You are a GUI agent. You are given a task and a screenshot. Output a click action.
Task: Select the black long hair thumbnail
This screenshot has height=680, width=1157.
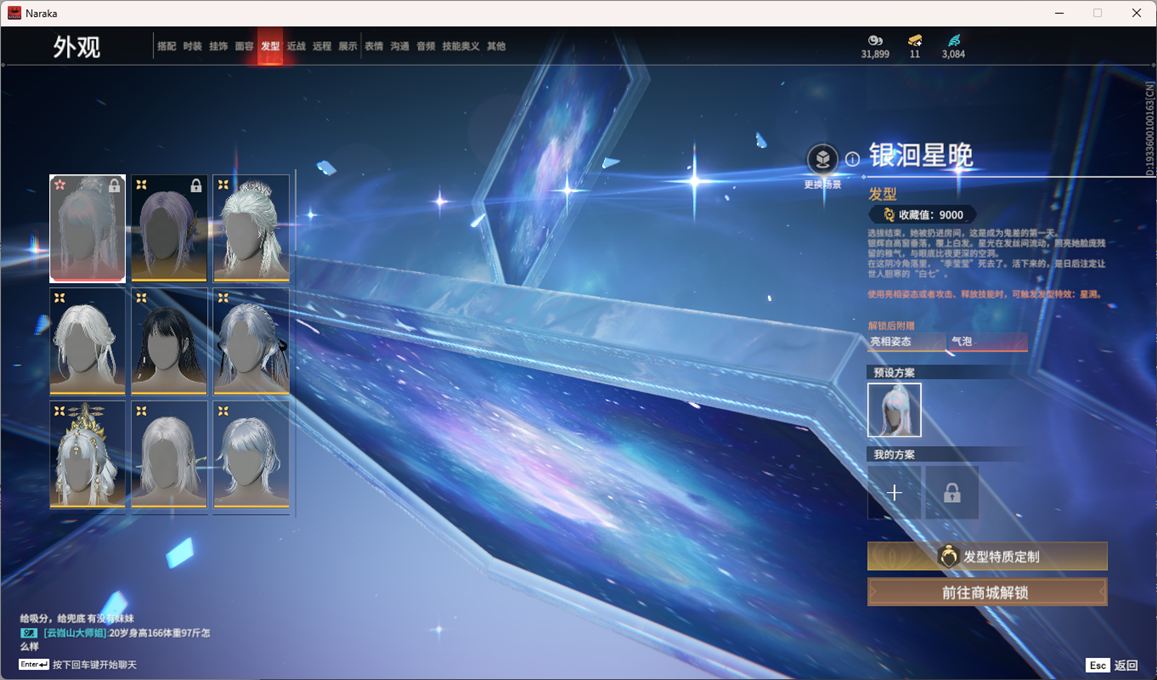click(x=169, y=341)
